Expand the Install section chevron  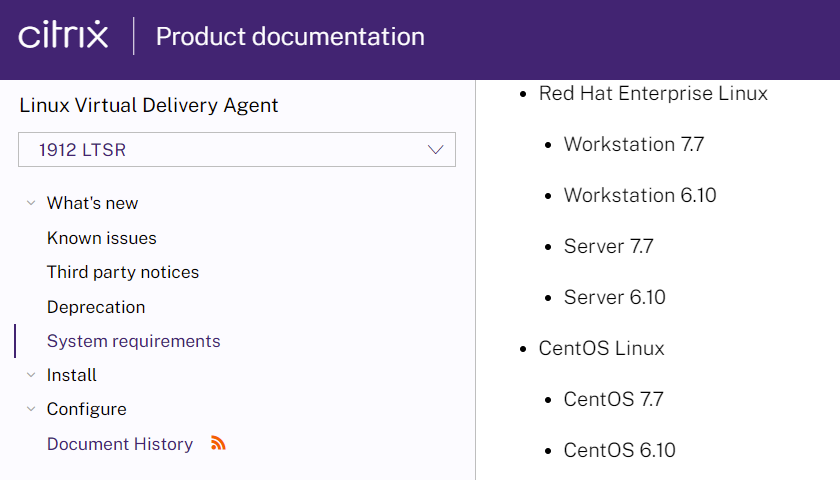31,375
